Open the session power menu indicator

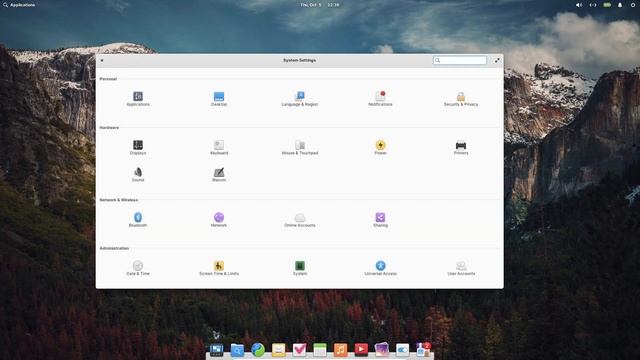click(x=633, y=5)
